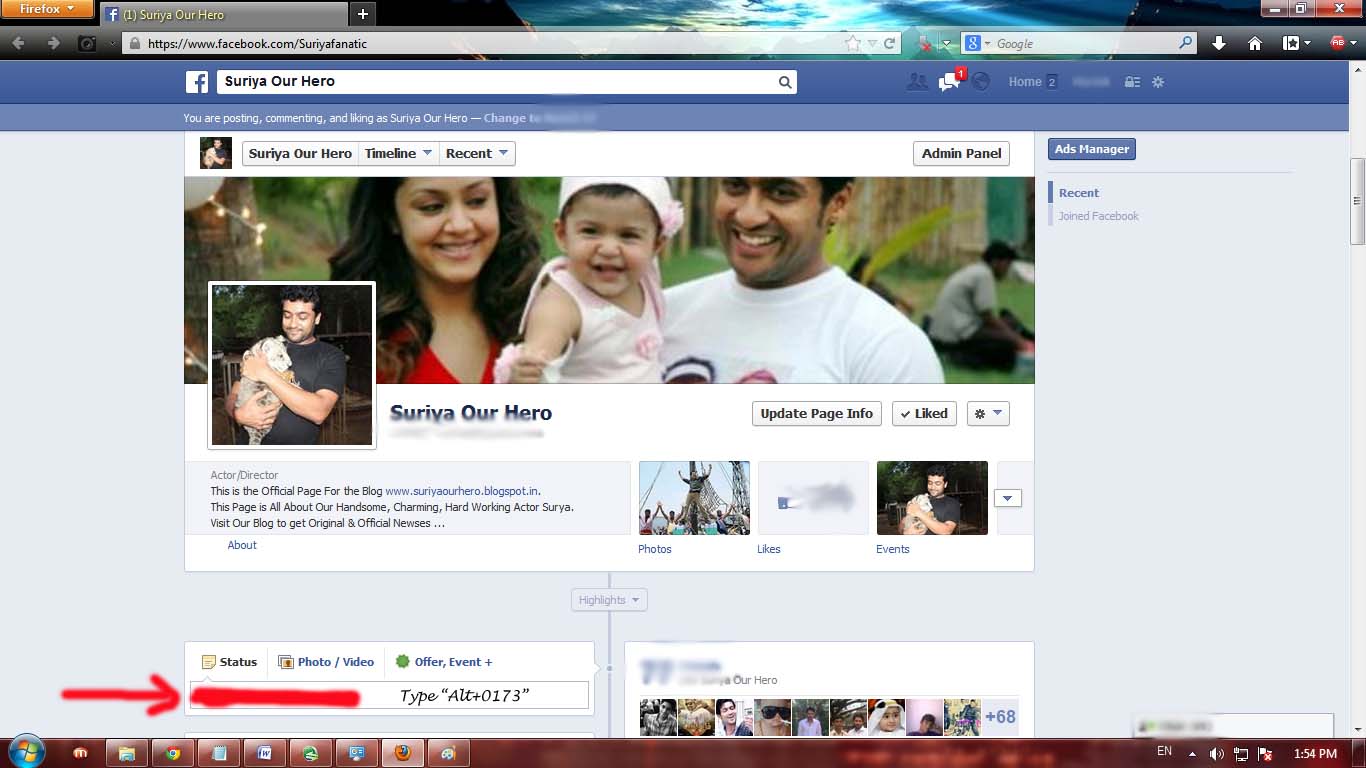
Task: Expand the Recent dropdown
Action: (x=477, y=153)
